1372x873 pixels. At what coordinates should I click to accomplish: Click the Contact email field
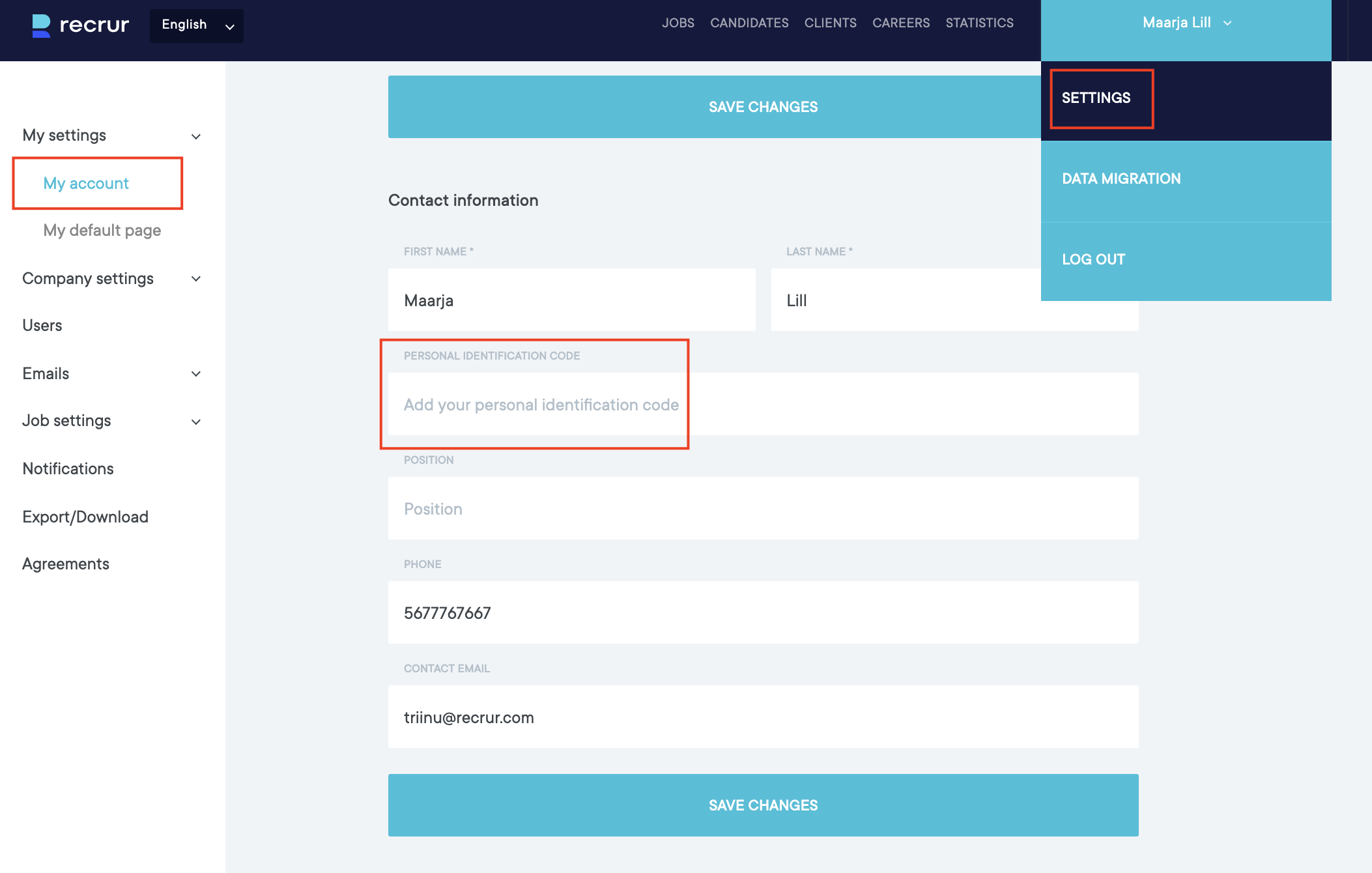click(763, 717)
